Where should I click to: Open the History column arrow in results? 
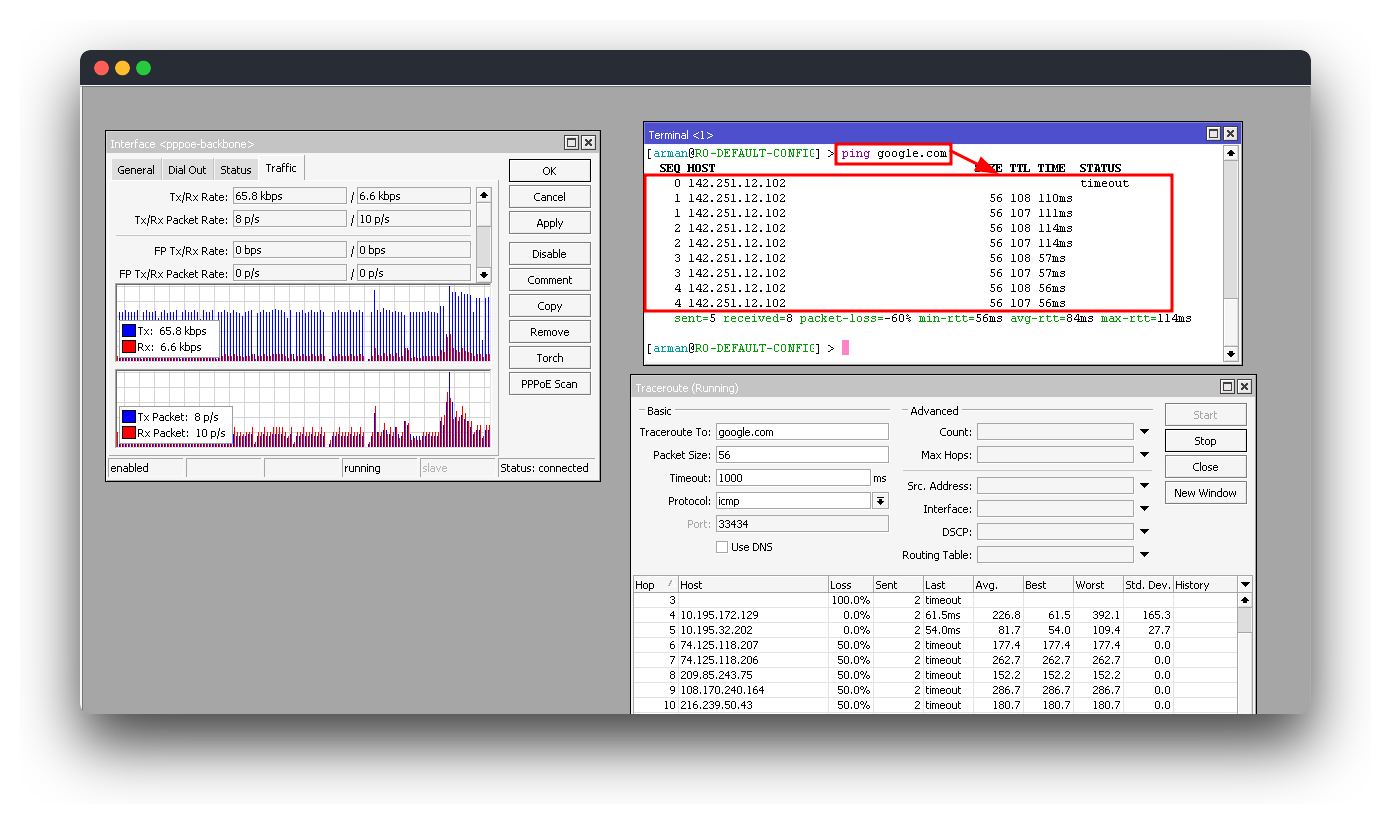coord(1245,584)
